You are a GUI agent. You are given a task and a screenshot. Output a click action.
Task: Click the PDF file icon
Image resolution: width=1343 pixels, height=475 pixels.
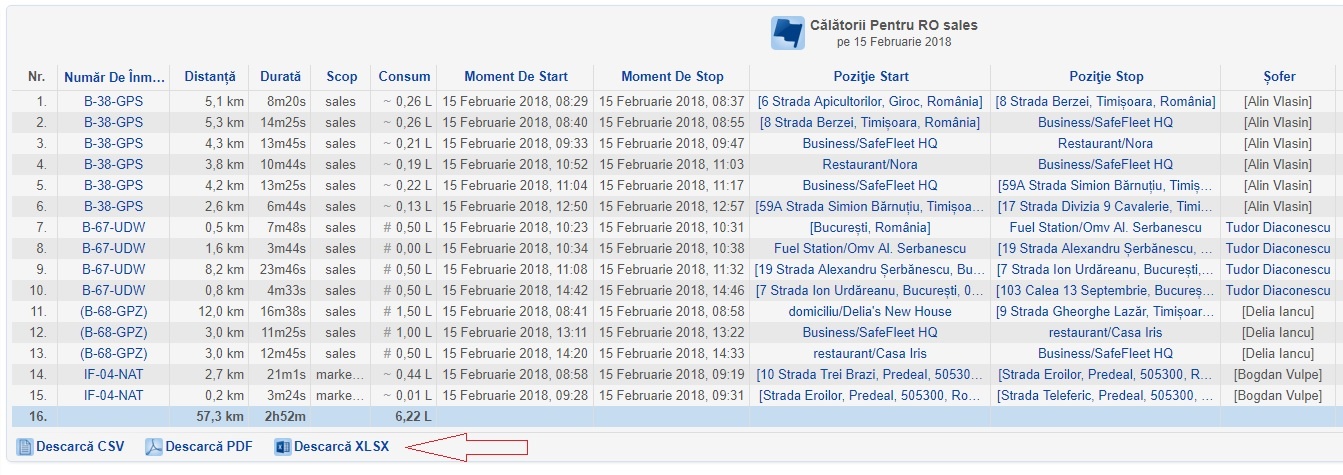(154, 447)
